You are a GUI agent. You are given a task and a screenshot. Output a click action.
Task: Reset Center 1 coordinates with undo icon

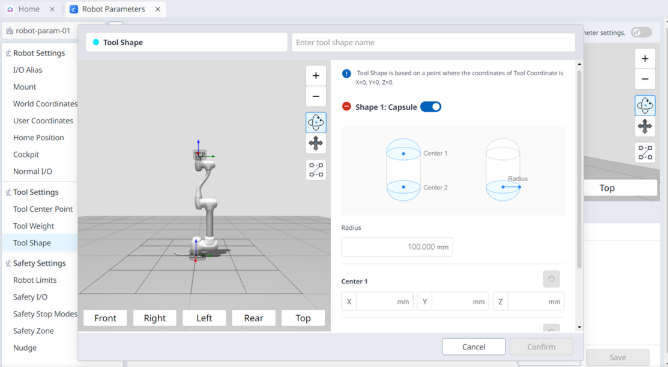pos(551,279)
